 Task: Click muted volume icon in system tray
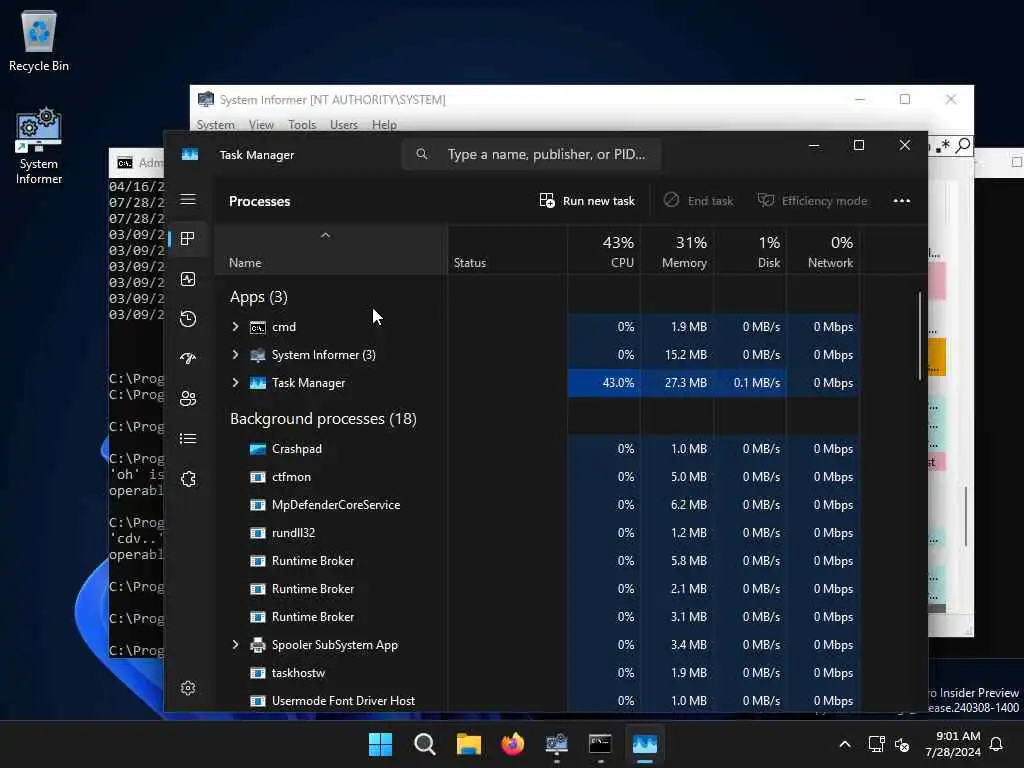pyautogui.click(x=903, y=744)
